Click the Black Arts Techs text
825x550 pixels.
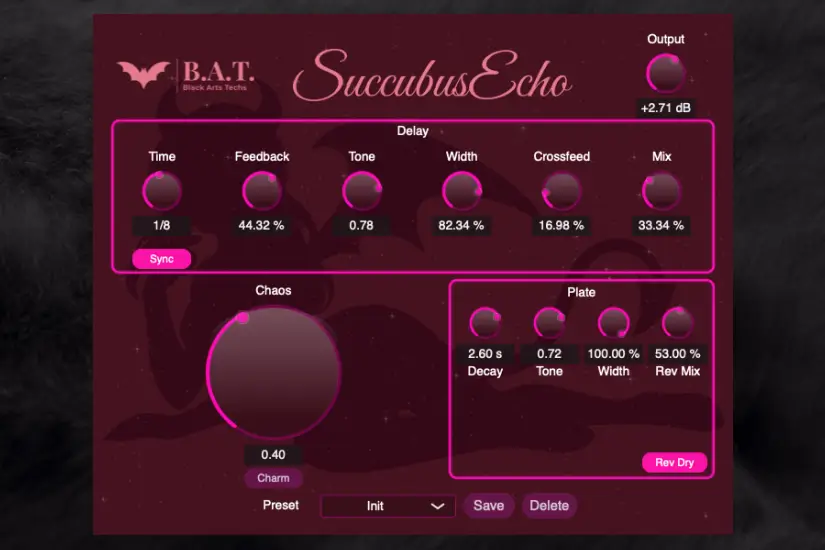[x=215, y=87]
